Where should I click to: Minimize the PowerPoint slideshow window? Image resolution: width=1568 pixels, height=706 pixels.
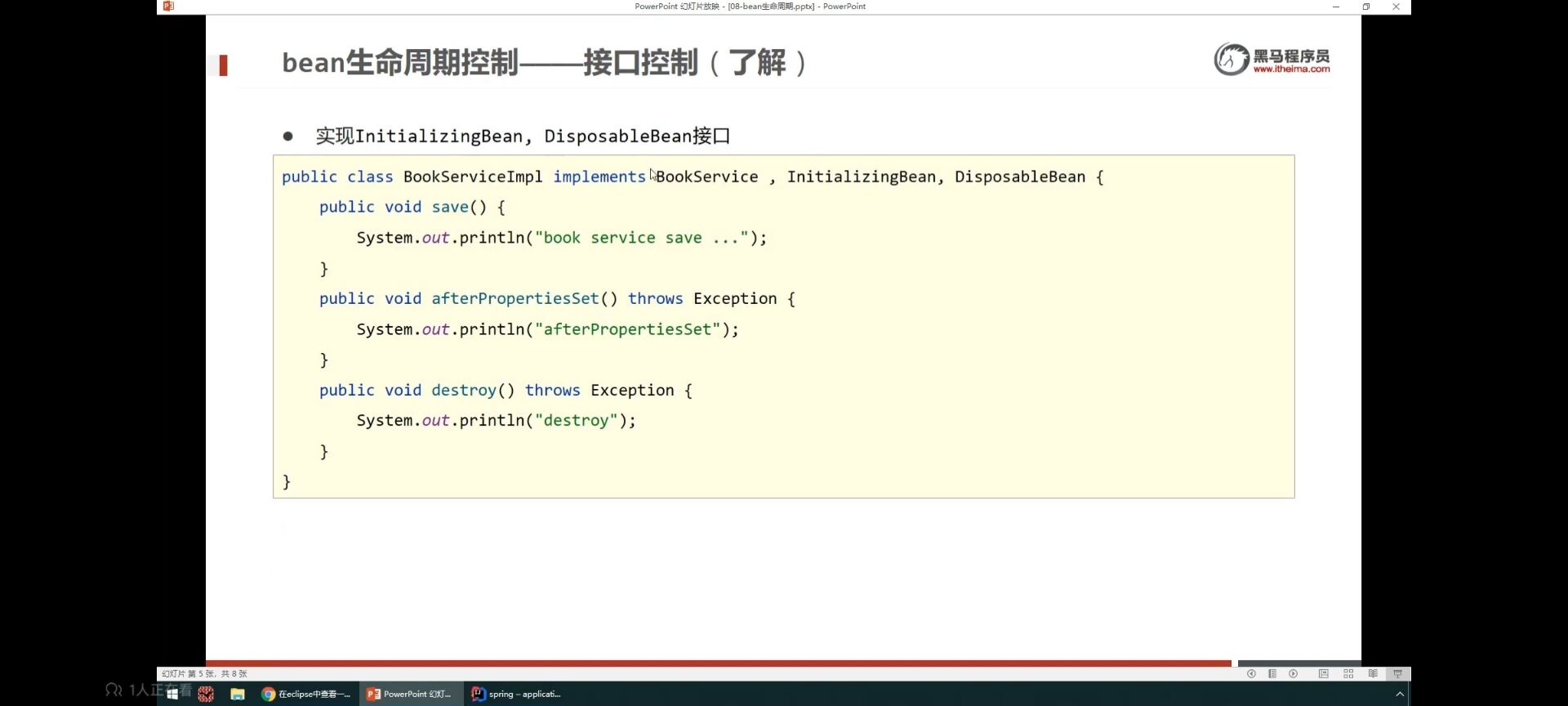(x=1336, y=7)
